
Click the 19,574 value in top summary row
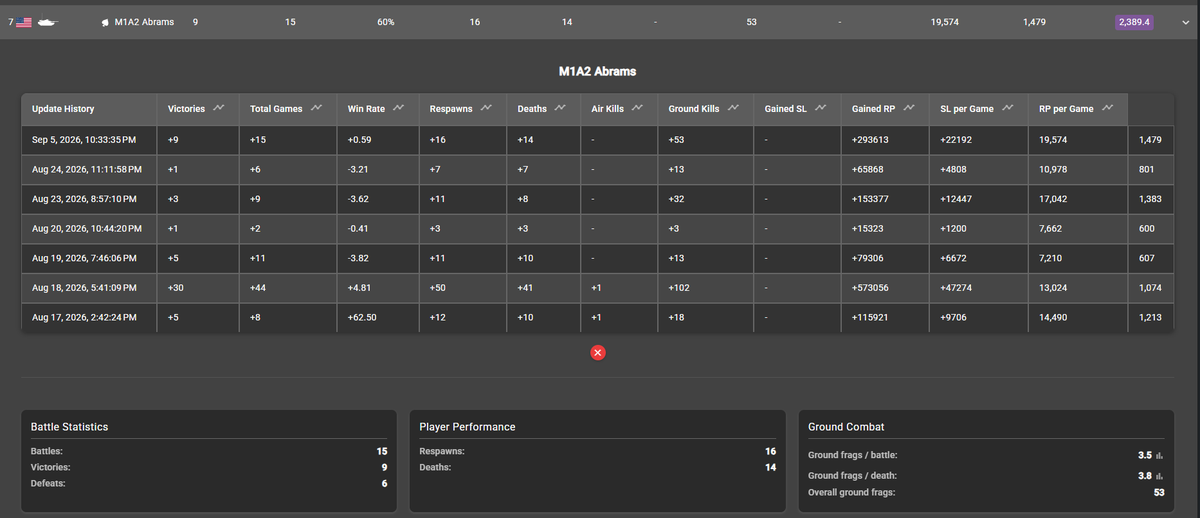tap(945, 22)
